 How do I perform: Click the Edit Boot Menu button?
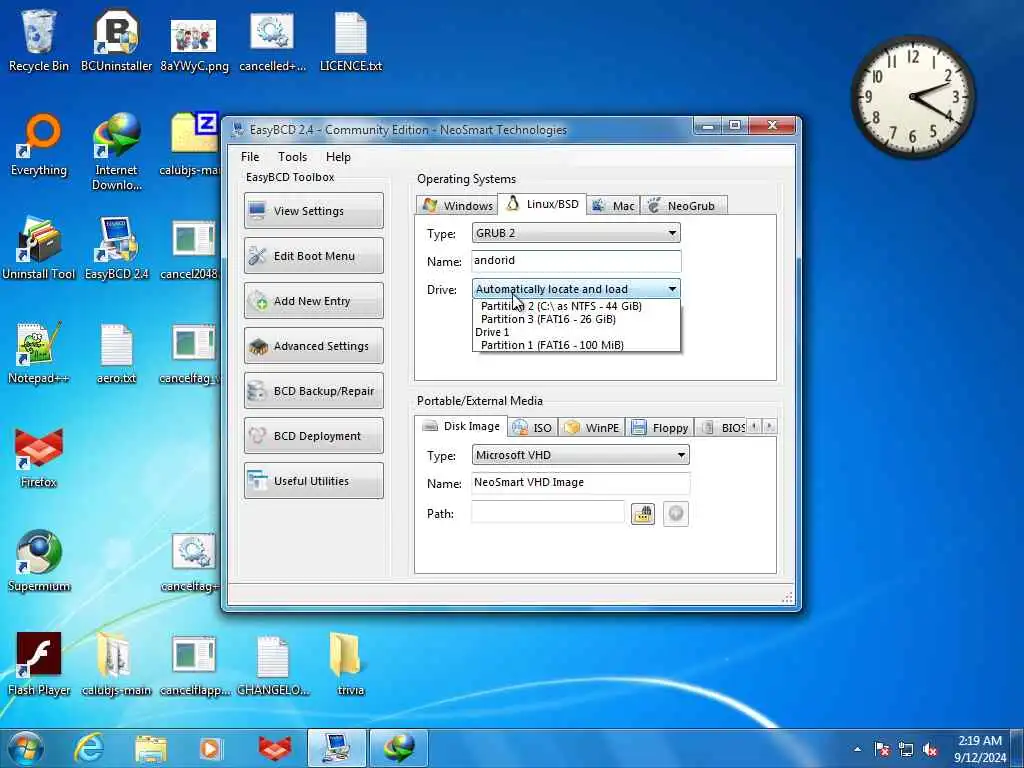tap(313, 256)
